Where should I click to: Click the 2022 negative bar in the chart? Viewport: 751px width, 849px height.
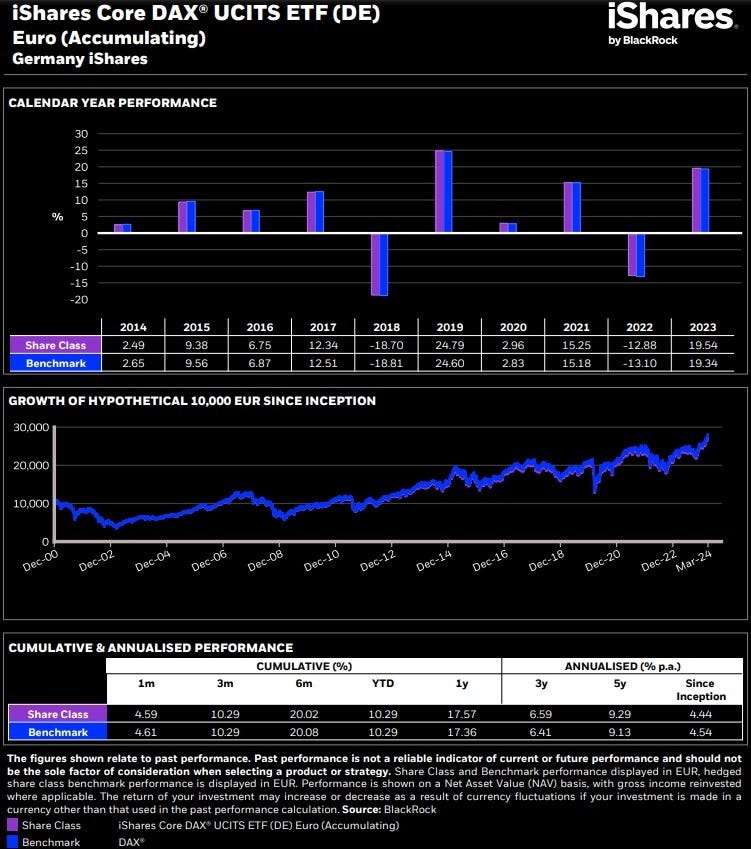tap(636, 255)
